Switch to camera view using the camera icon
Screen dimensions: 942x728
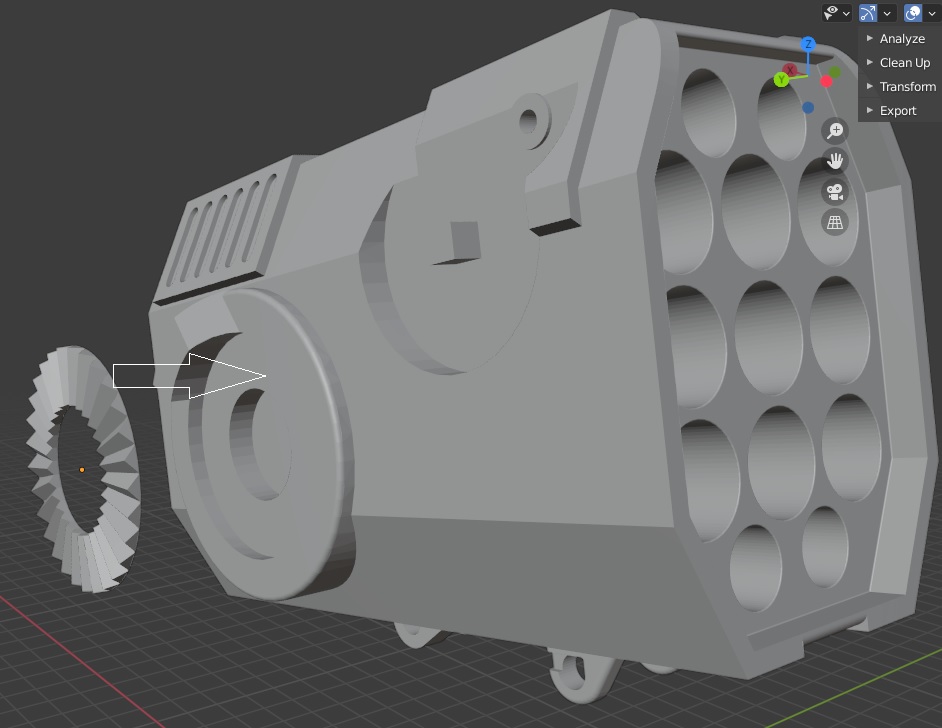click(x=834, y=190)
